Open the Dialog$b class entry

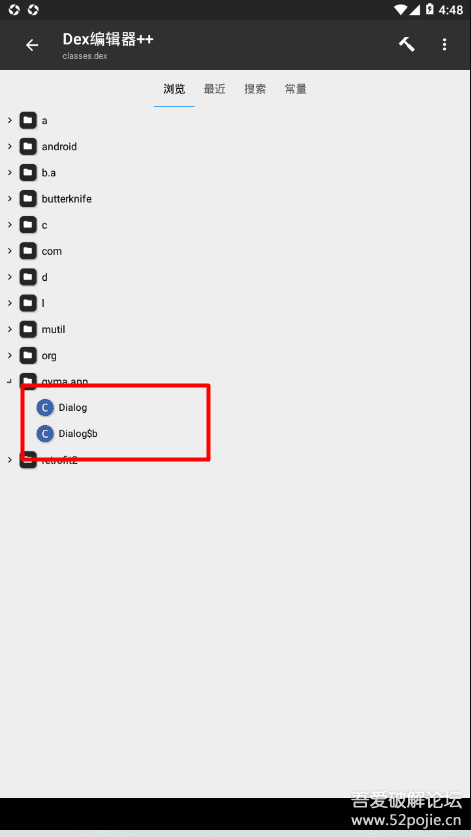tap(78, 434)
